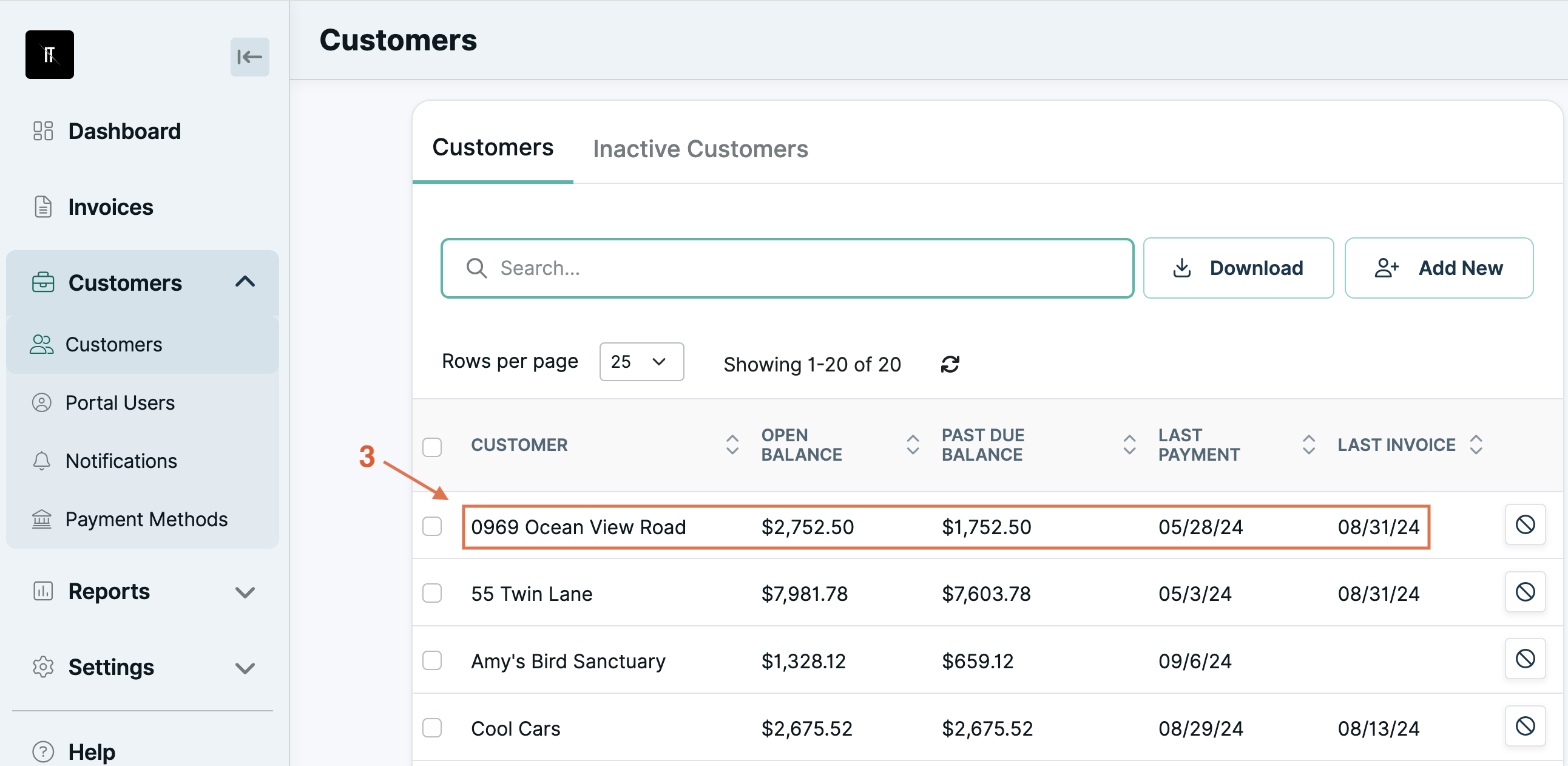Select checkbox for 55 Twin Lane
Image resolution: width=1568 pixels, height=766 pixels.
(432, 593)
